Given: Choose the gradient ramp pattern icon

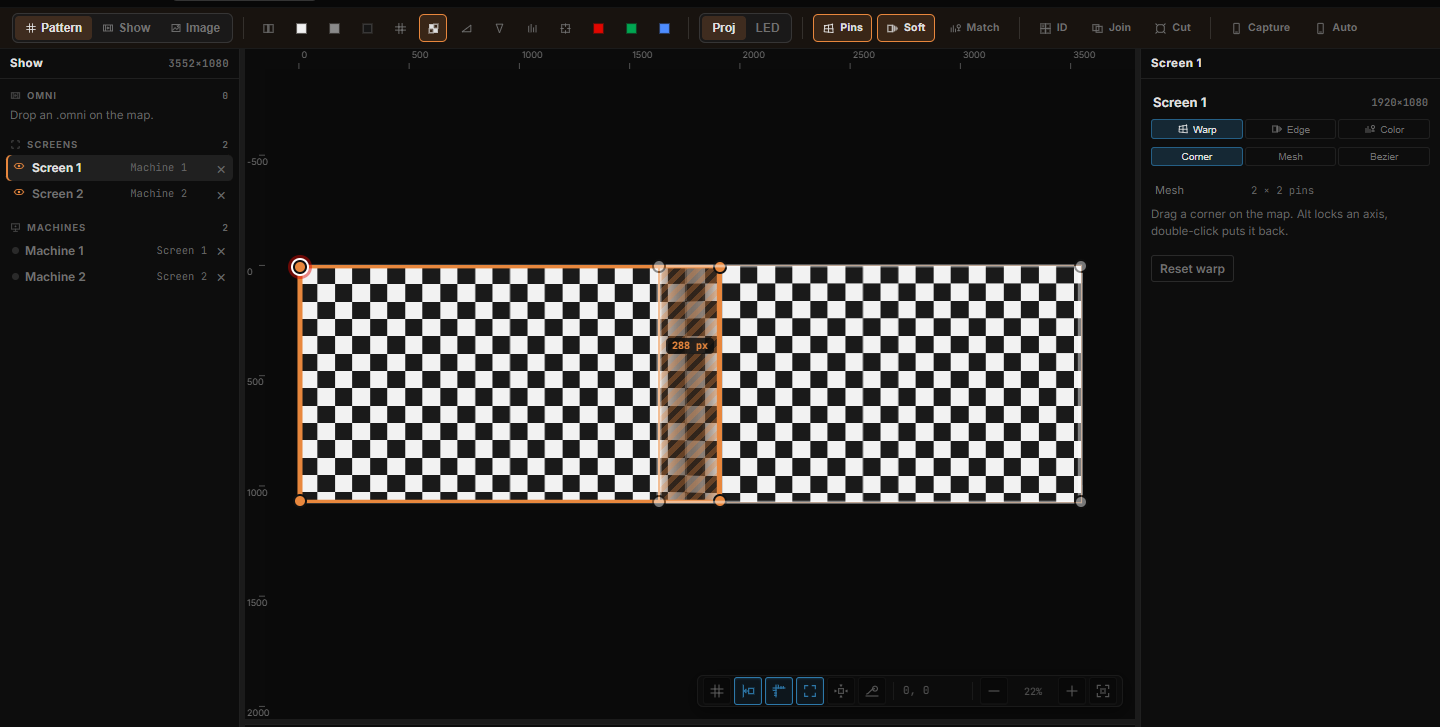Looking at the screenshot, I should (x=466, y=28).
